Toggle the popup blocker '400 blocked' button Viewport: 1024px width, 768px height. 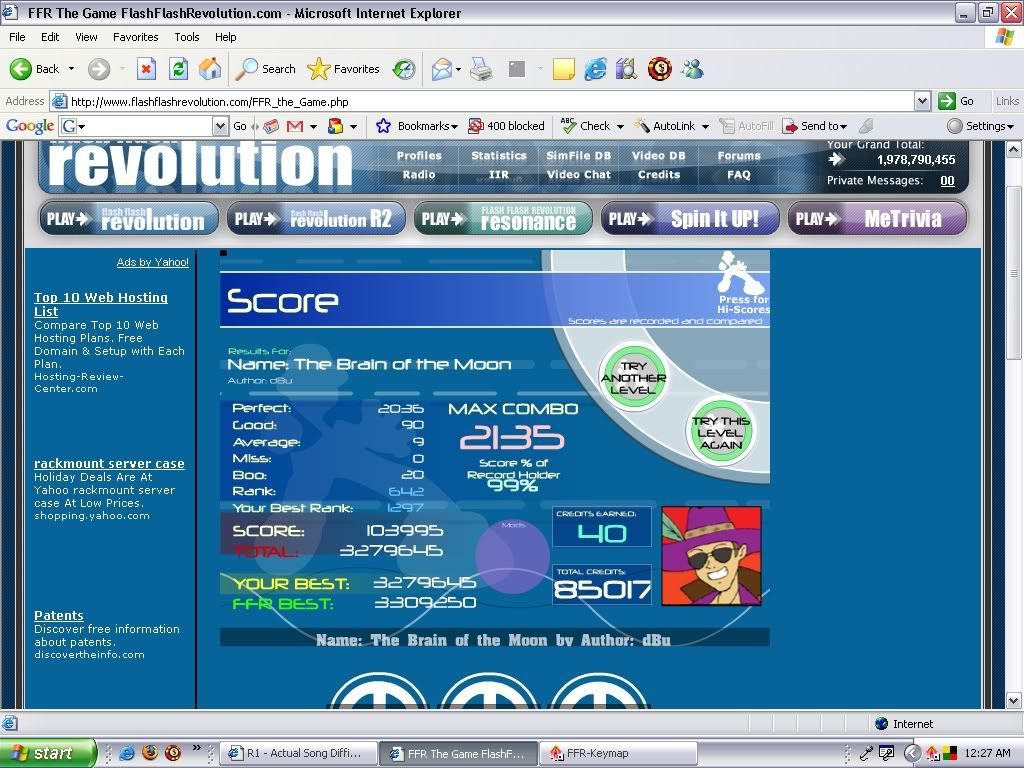[506, 126]
